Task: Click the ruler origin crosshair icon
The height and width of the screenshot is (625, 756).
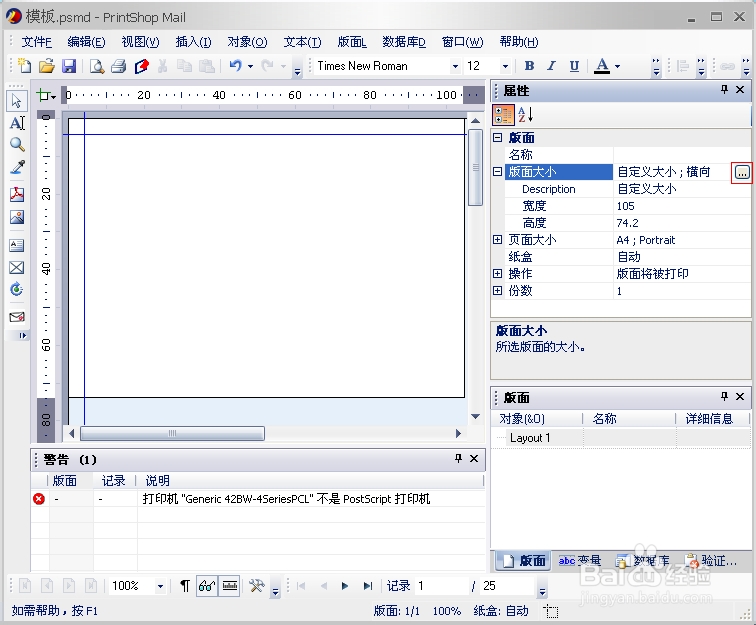Action: (x=46, y=95)
